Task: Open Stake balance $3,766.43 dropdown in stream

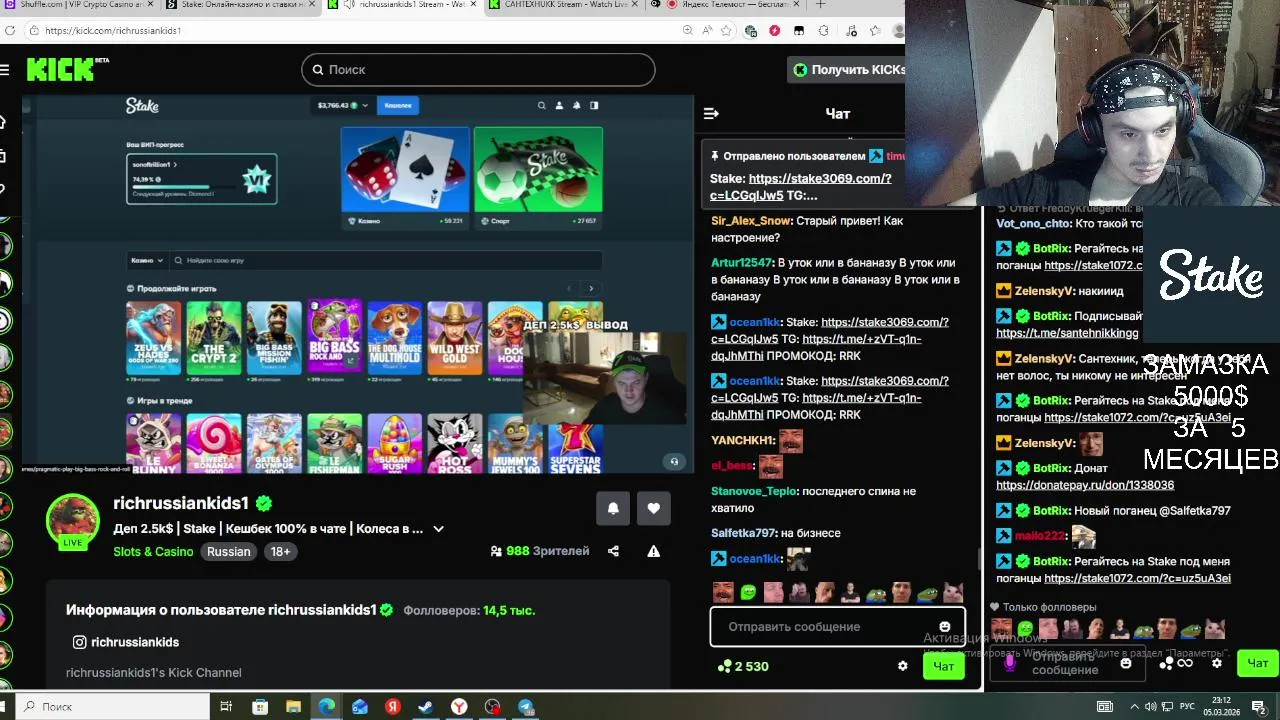Action: point(343,105)
